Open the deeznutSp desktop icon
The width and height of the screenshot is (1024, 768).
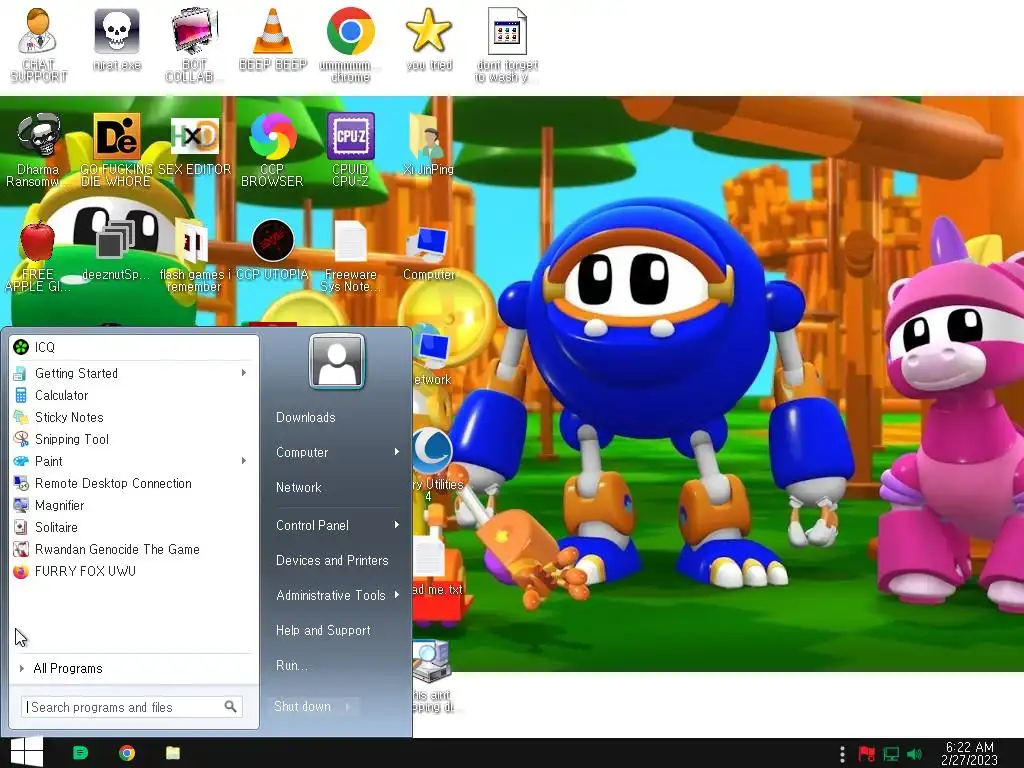coord(116,249)
